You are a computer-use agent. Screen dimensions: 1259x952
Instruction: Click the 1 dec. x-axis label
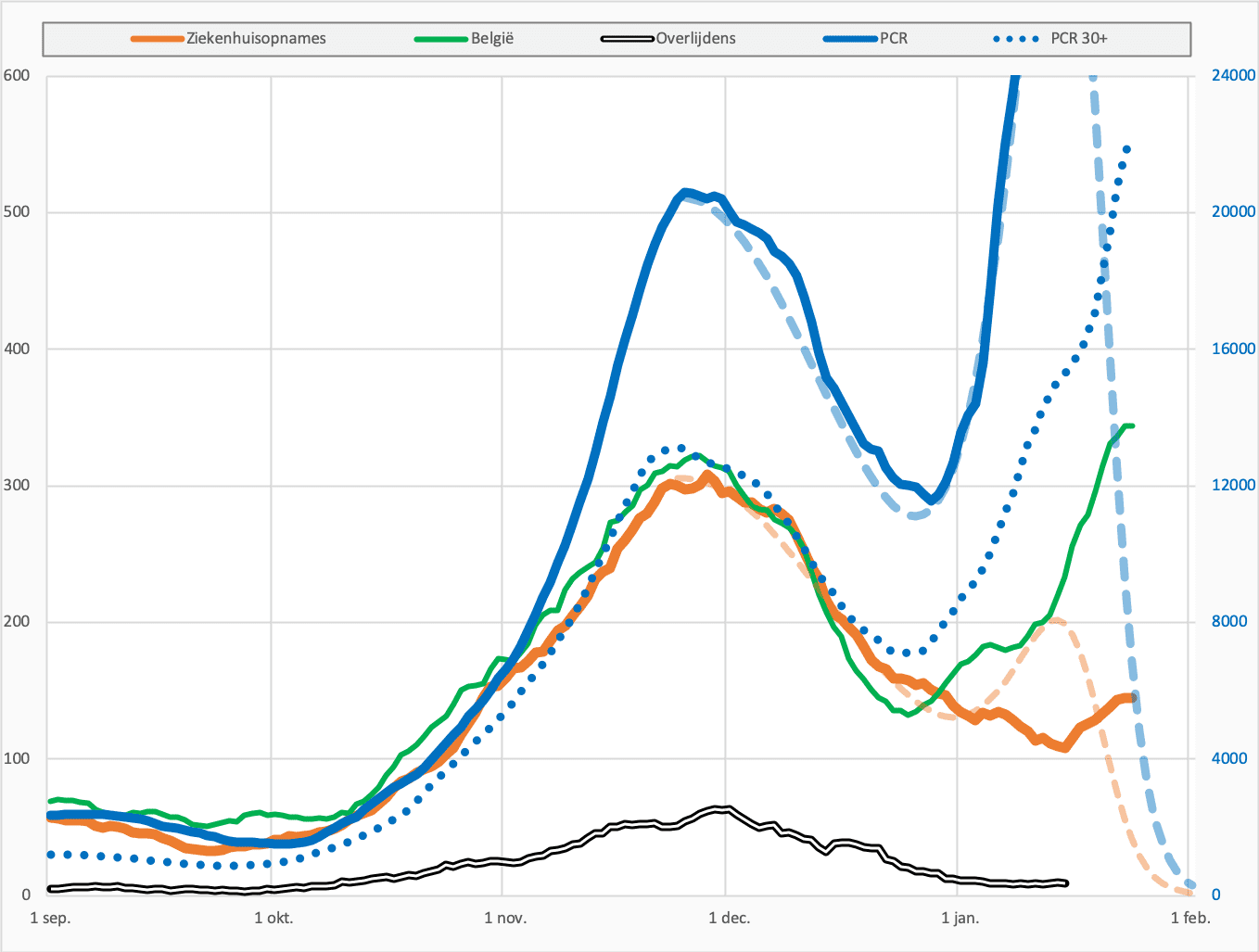pos(730,919)
